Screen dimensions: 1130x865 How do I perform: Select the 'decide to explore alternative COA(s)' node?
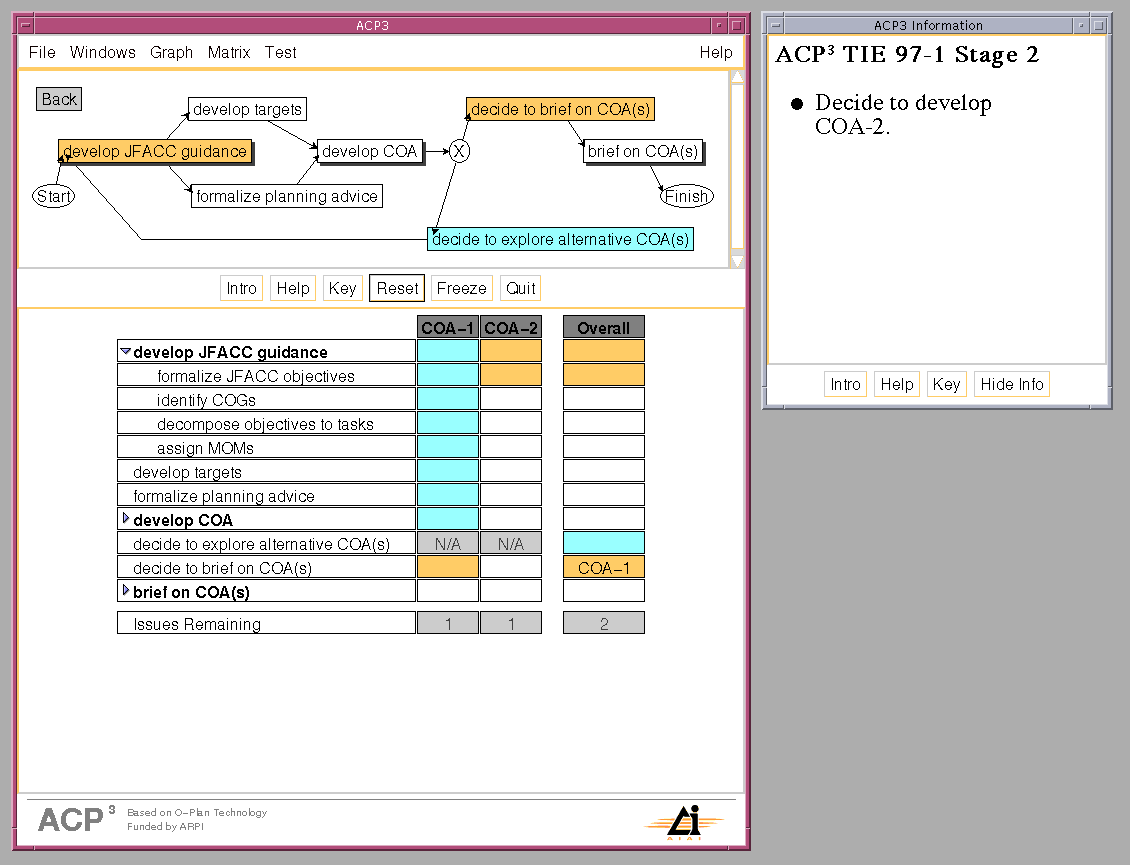[560, 240]
